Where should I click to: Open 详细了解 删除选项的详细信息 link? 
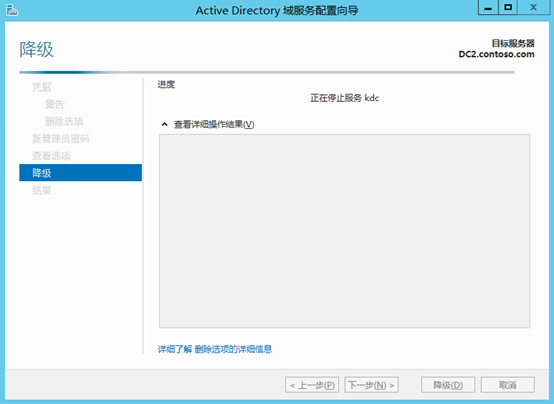[x=215, y=349]
